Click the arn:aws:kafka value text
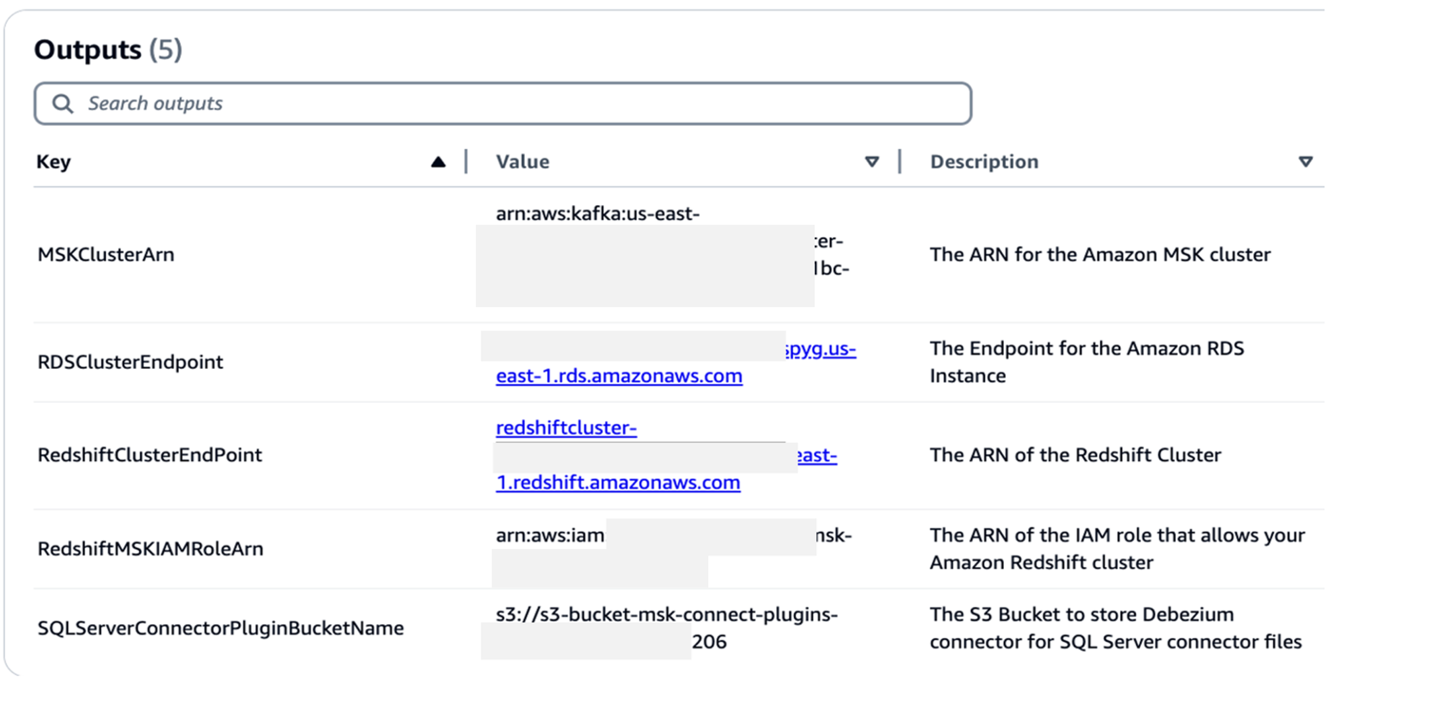 pos(597,214)
